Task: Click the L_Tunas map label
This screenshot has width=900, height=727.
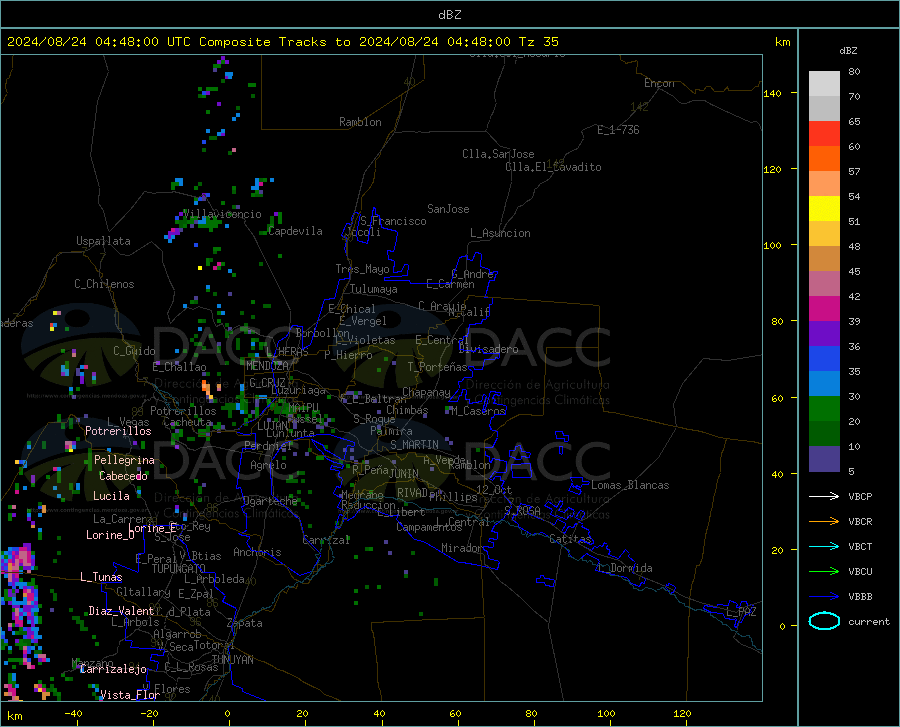Action: (x=101, y=577)
